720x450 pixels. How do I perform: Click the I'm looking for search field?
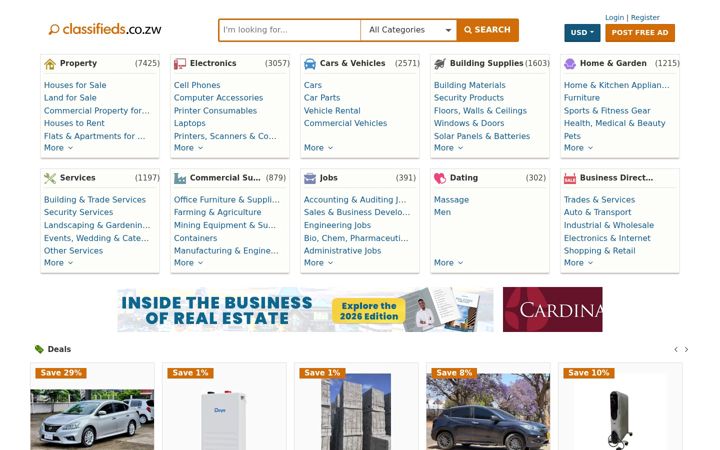coord(290,30)
